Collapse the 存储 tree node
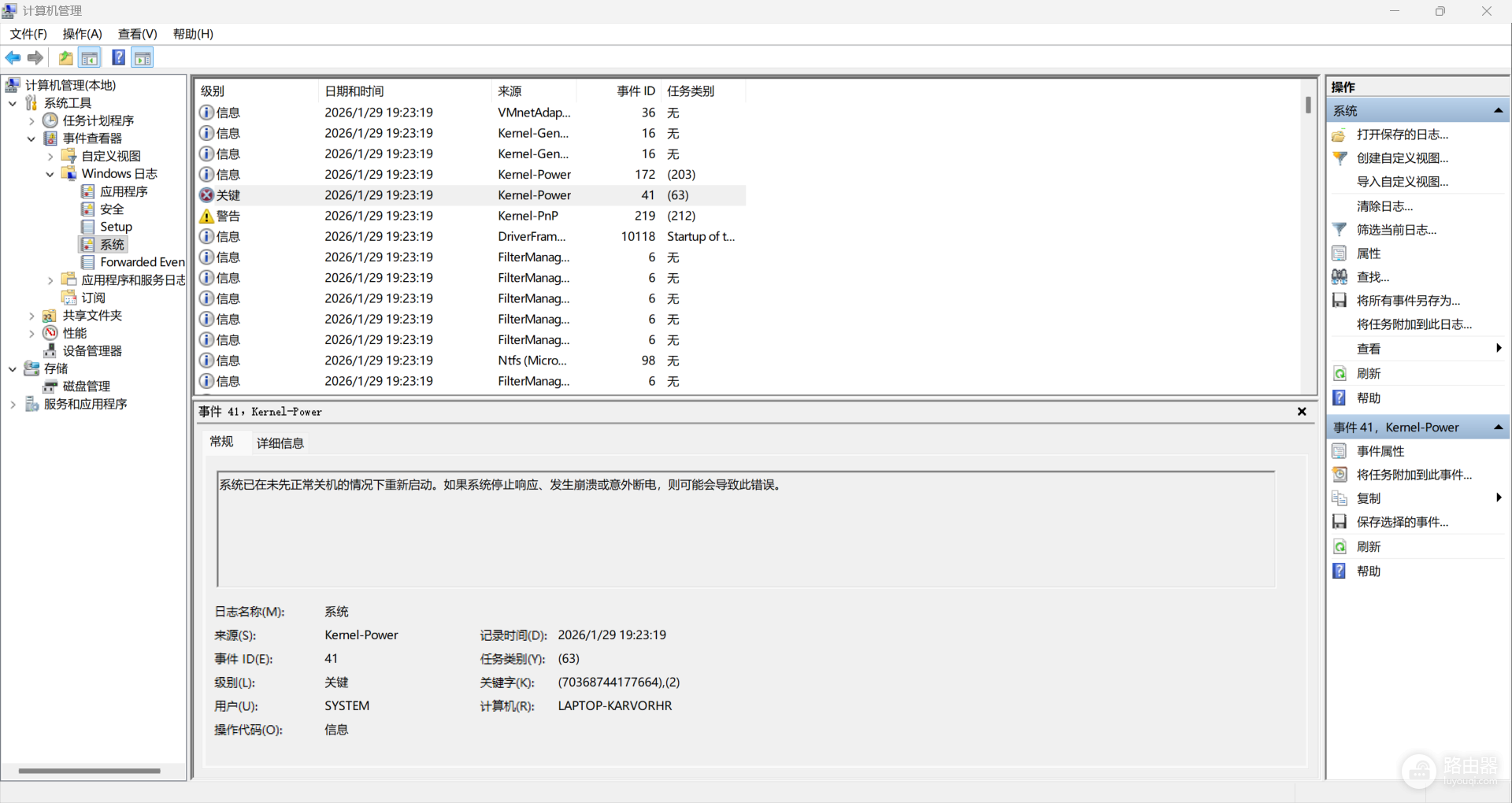The width and height of the screenshot is (1512, 803). coord(13,368)
